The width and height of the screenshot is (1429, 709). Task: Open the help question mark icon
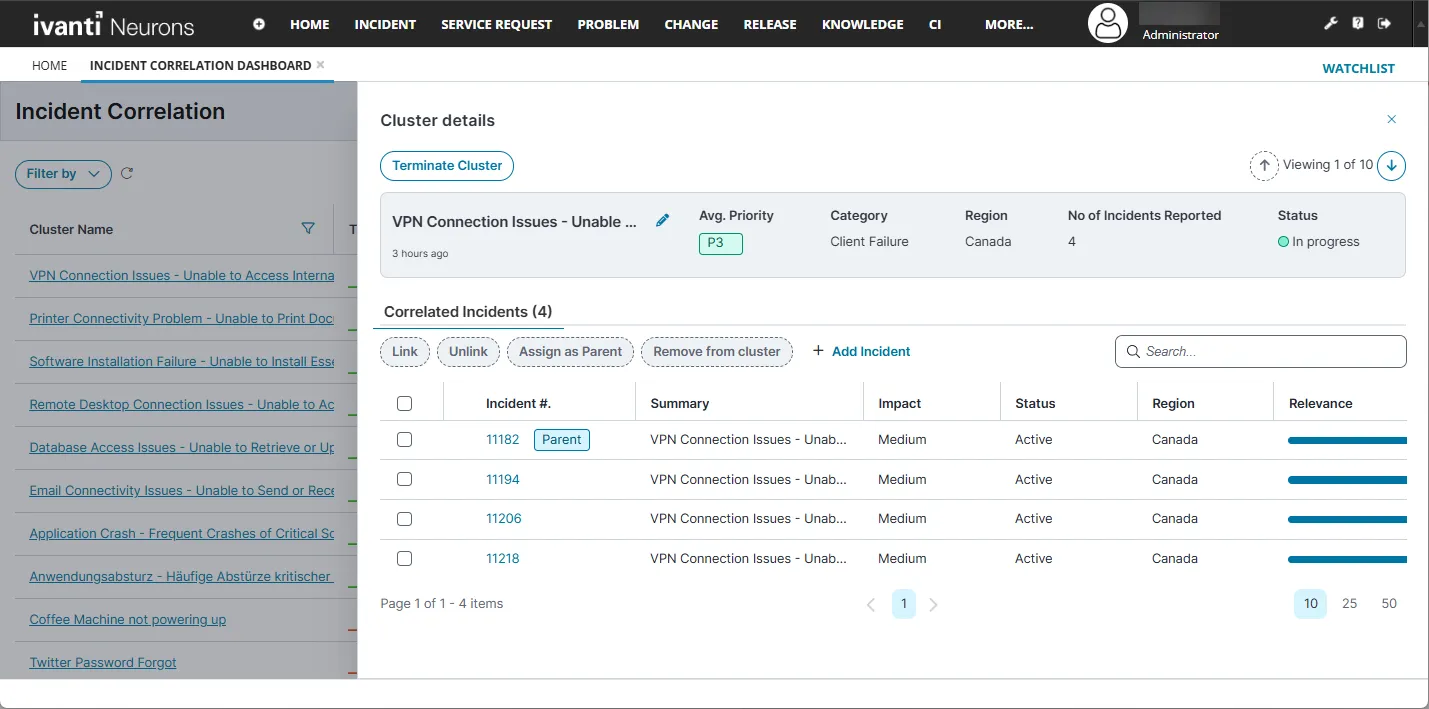pos(1357,24)
